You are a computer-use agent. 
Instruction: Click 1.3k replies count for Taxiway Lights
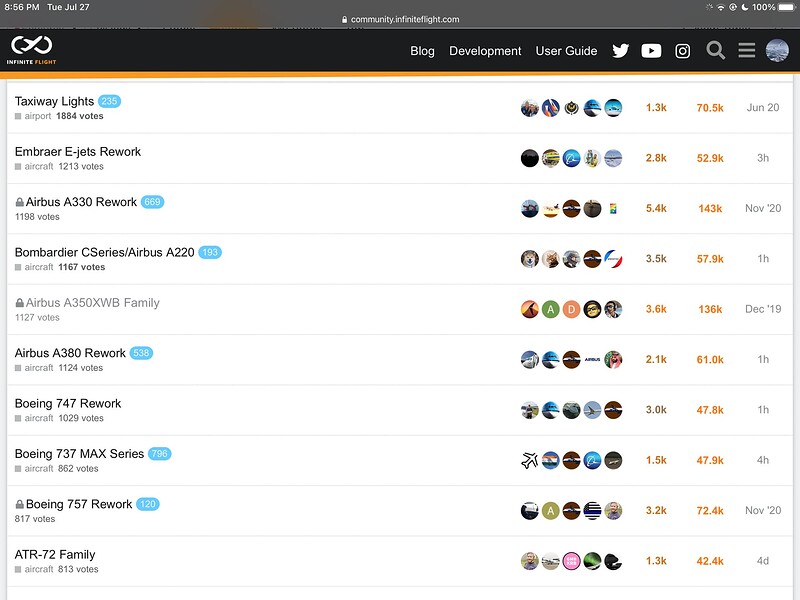(656, 108)
